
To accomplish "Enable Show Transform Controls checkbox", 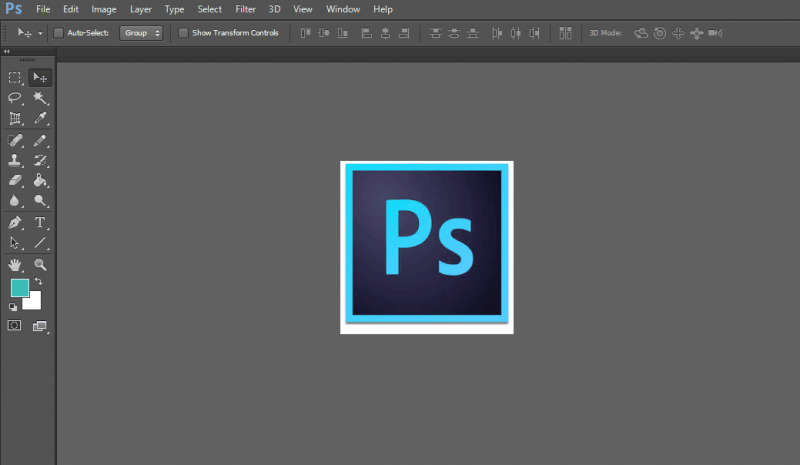I will [x=183, y=33].
